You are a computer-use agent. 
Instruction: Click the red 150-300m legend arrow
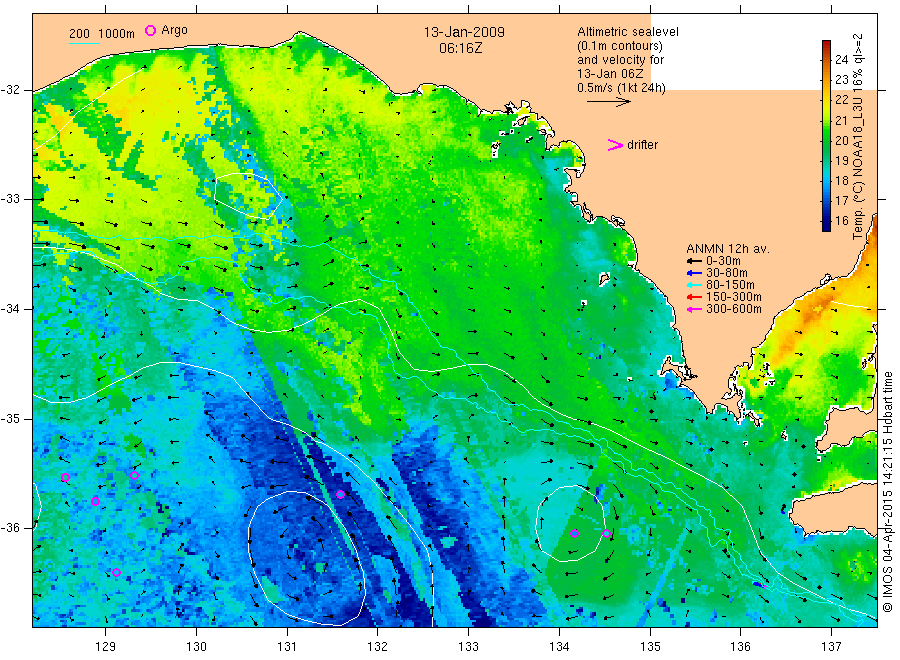coord(695,297)
